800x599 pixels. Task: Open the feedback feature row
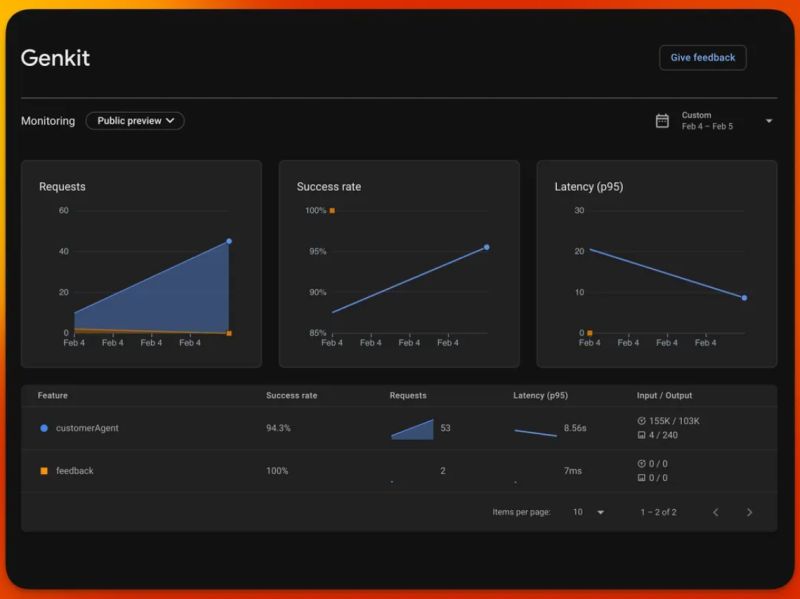pyautogui.click(x=399, y=471)
